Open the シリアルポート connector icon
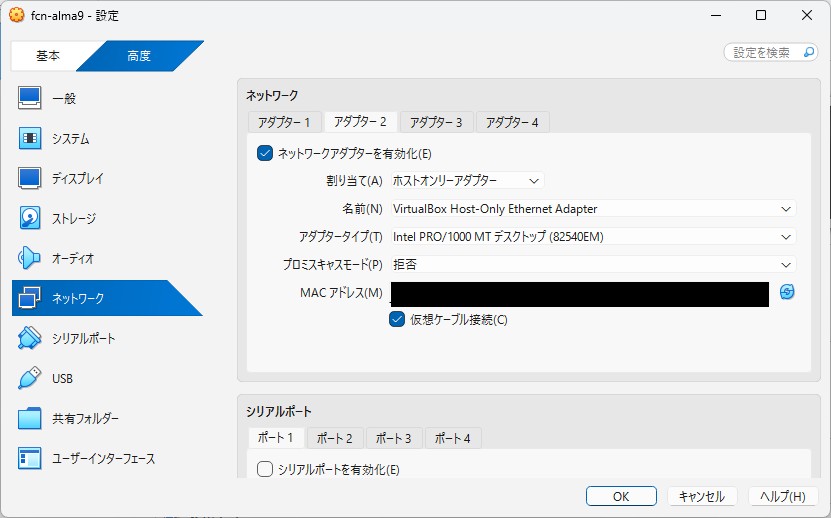831x518 pixels. pos(29,338)
